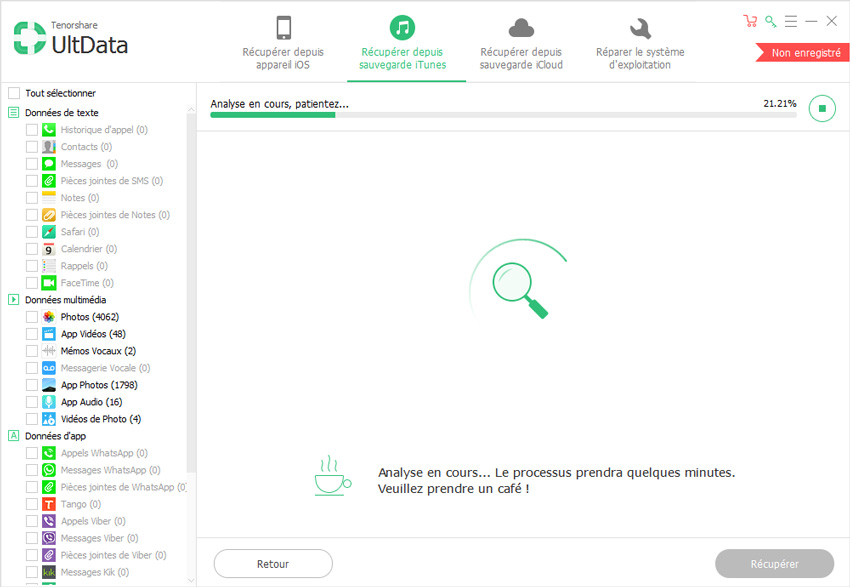Click the Rappels list icon
The image size is (850, 587).
(x=49, y=266)
